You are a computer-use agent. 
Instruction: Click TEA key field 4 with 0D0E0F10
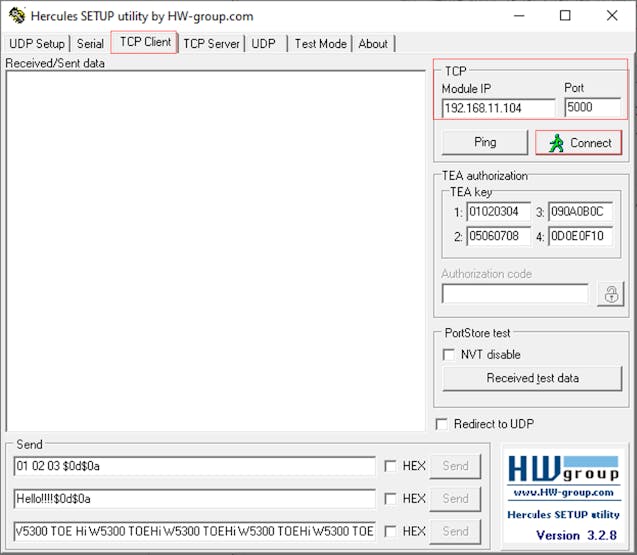click(581, 236)
